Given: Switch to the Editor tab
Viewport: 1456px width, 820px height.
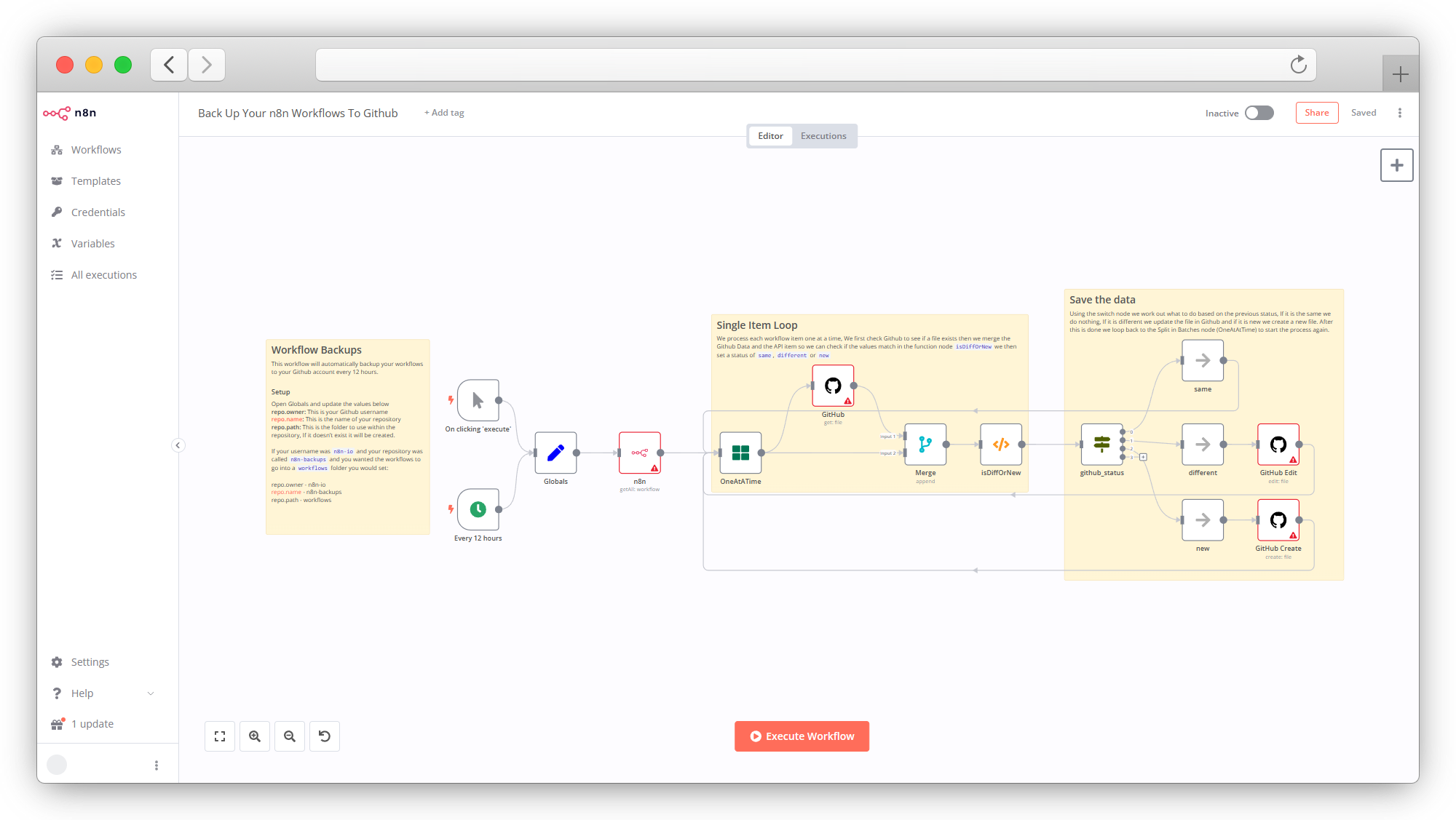Looking at the screenshot, I should (x=770, y=136).
